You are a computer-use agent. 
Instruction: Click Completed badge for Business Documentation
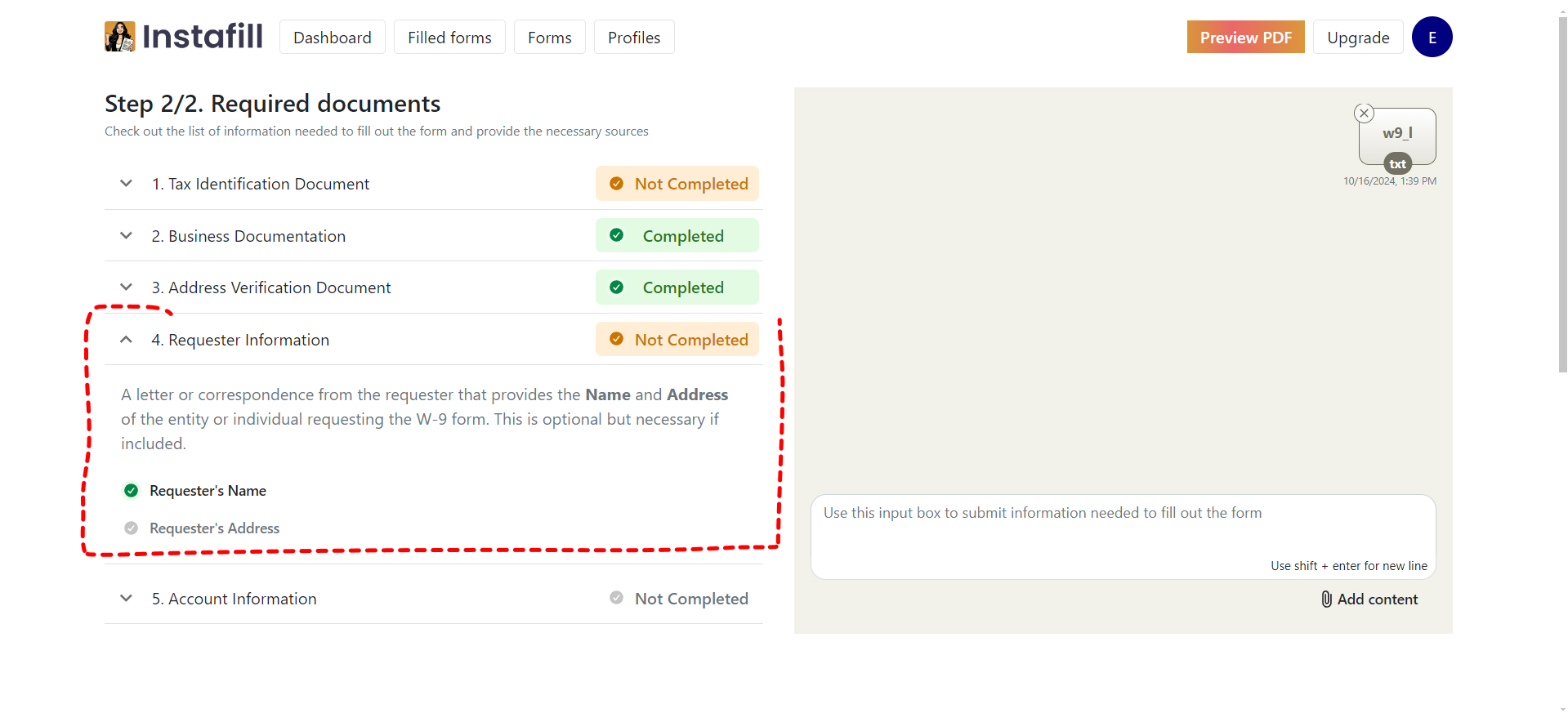click(677, 236)
